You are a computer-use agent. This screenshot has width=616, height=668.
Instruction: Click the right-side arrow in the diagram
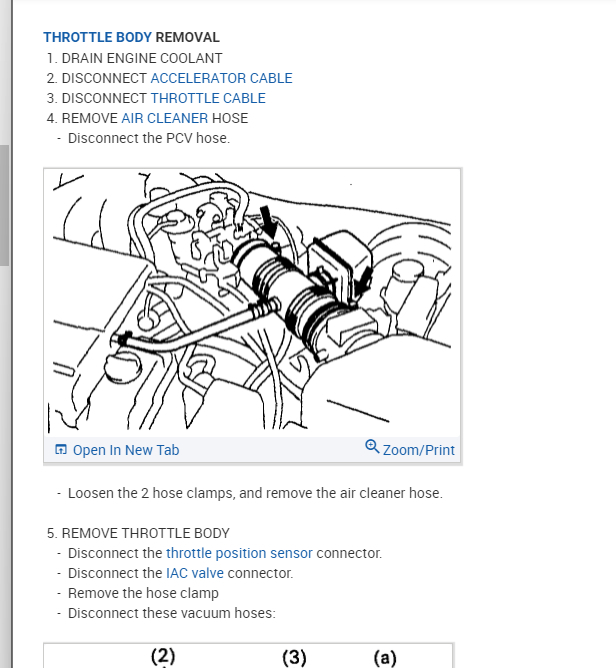pos(363,281)
